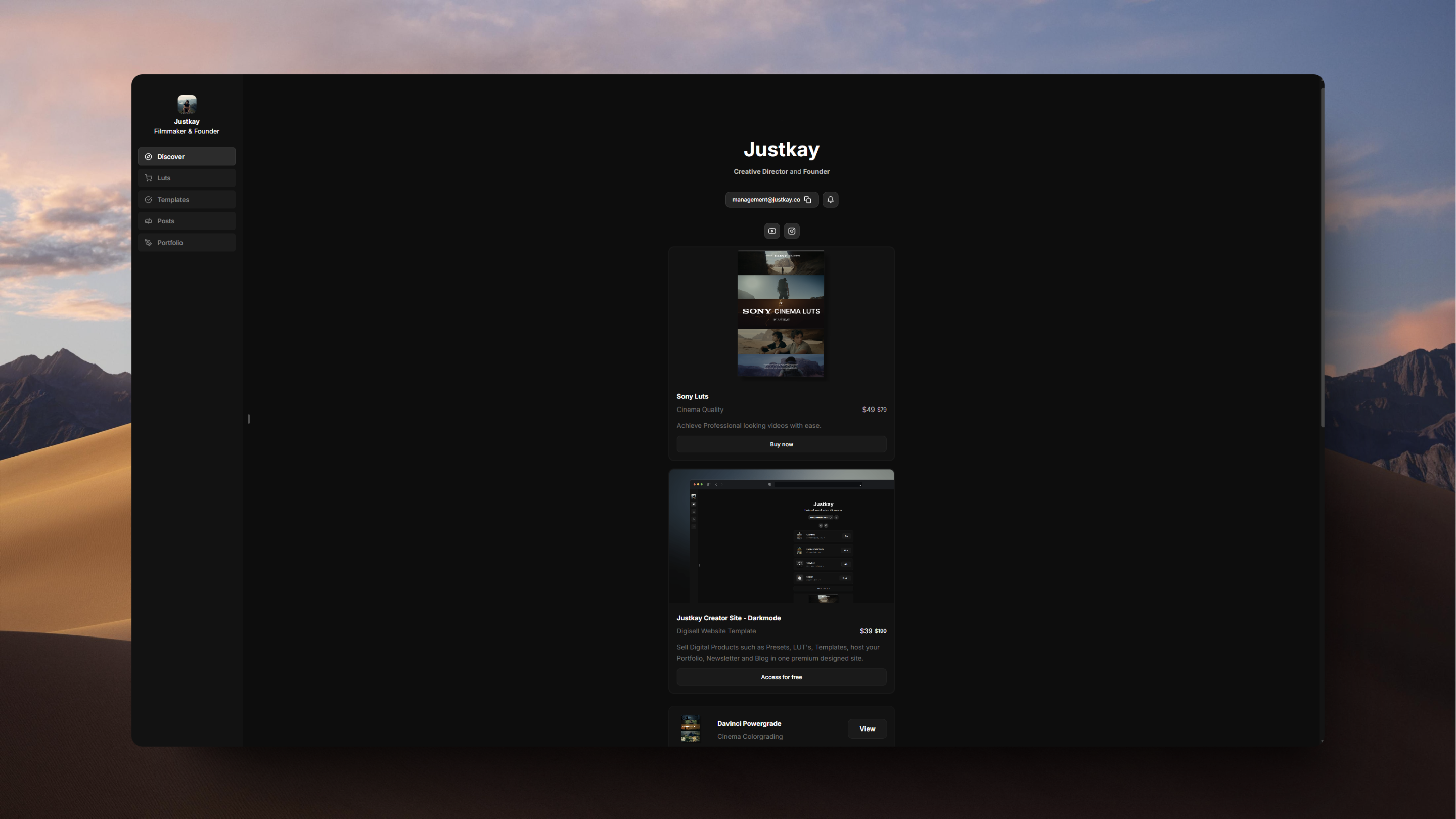Click View for Davinci Powergrade
1456x819 pixels.
point(867,729)
